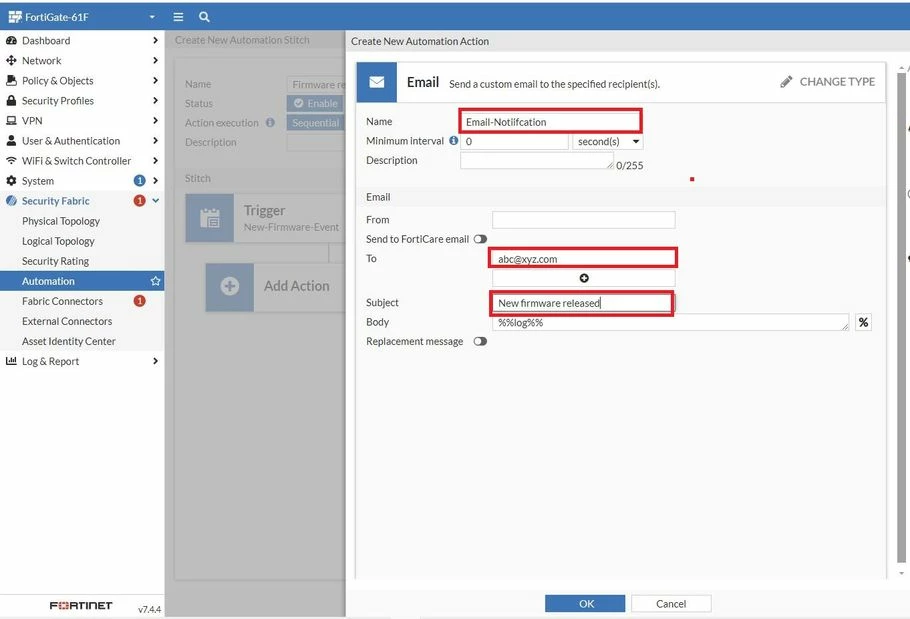The width and height of the screenshot is (910, 619).
Task: Click the User & Authentication person icon
Action: 11,140
